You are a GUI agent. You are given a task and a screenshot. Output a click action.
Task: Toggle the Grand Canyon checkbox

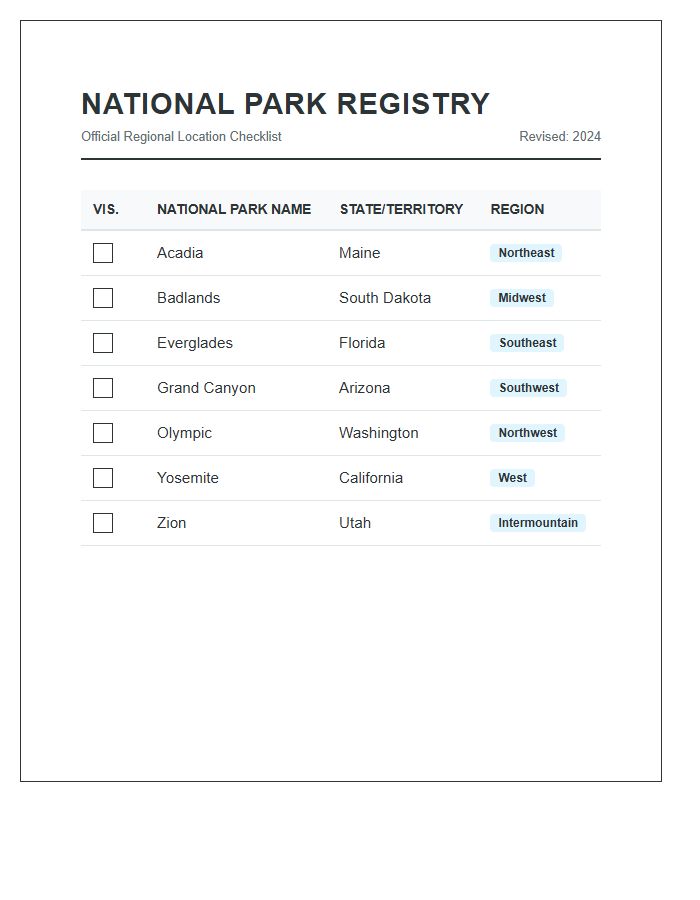(x=103, y=388)
